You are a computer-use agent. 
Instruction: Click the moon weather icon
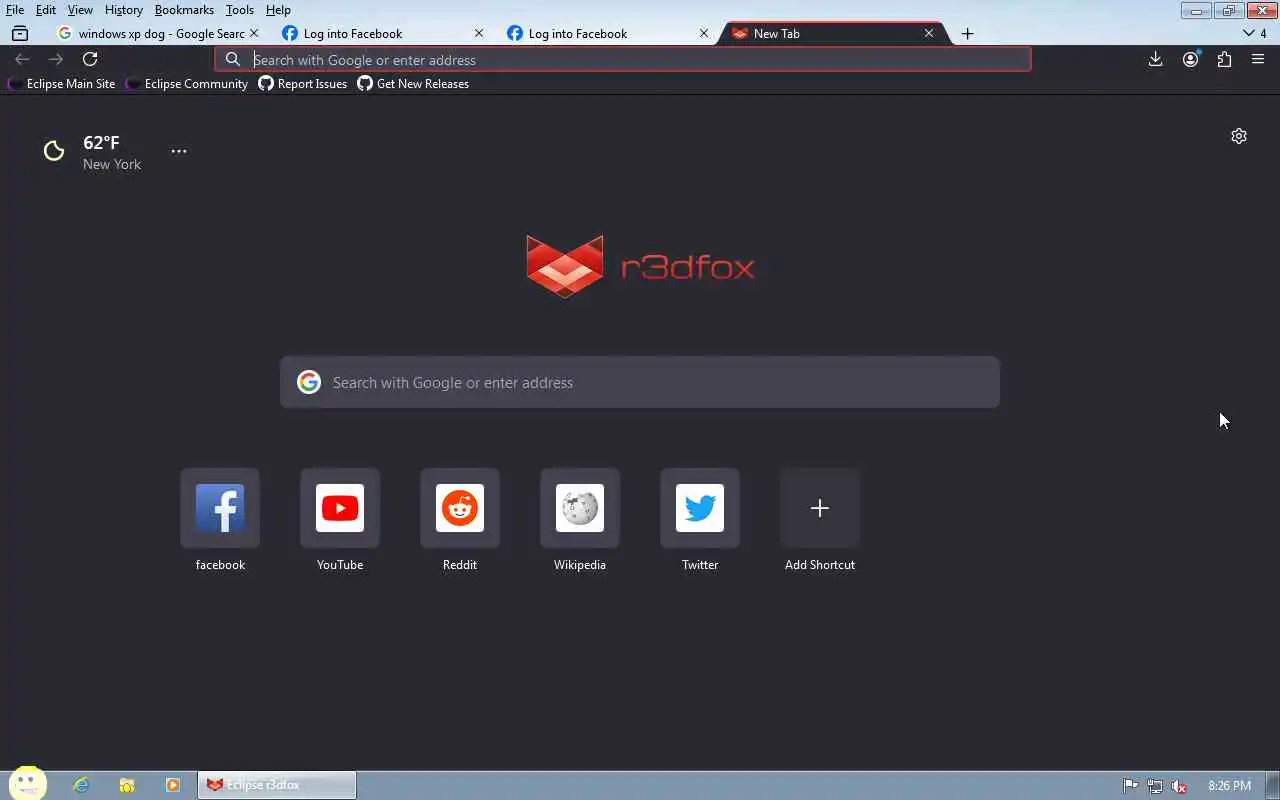54,151
